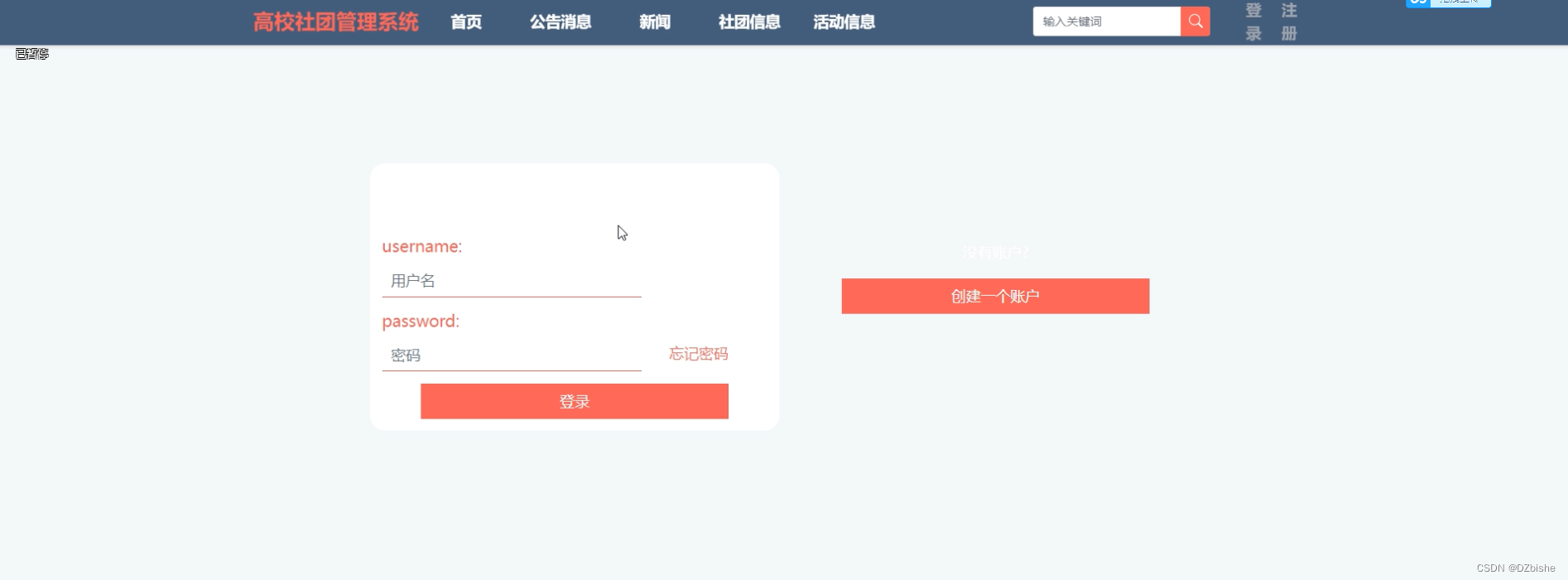Submit with the red 登录 button
This screenshot has height=580, width=1568.
pos(575,401)
